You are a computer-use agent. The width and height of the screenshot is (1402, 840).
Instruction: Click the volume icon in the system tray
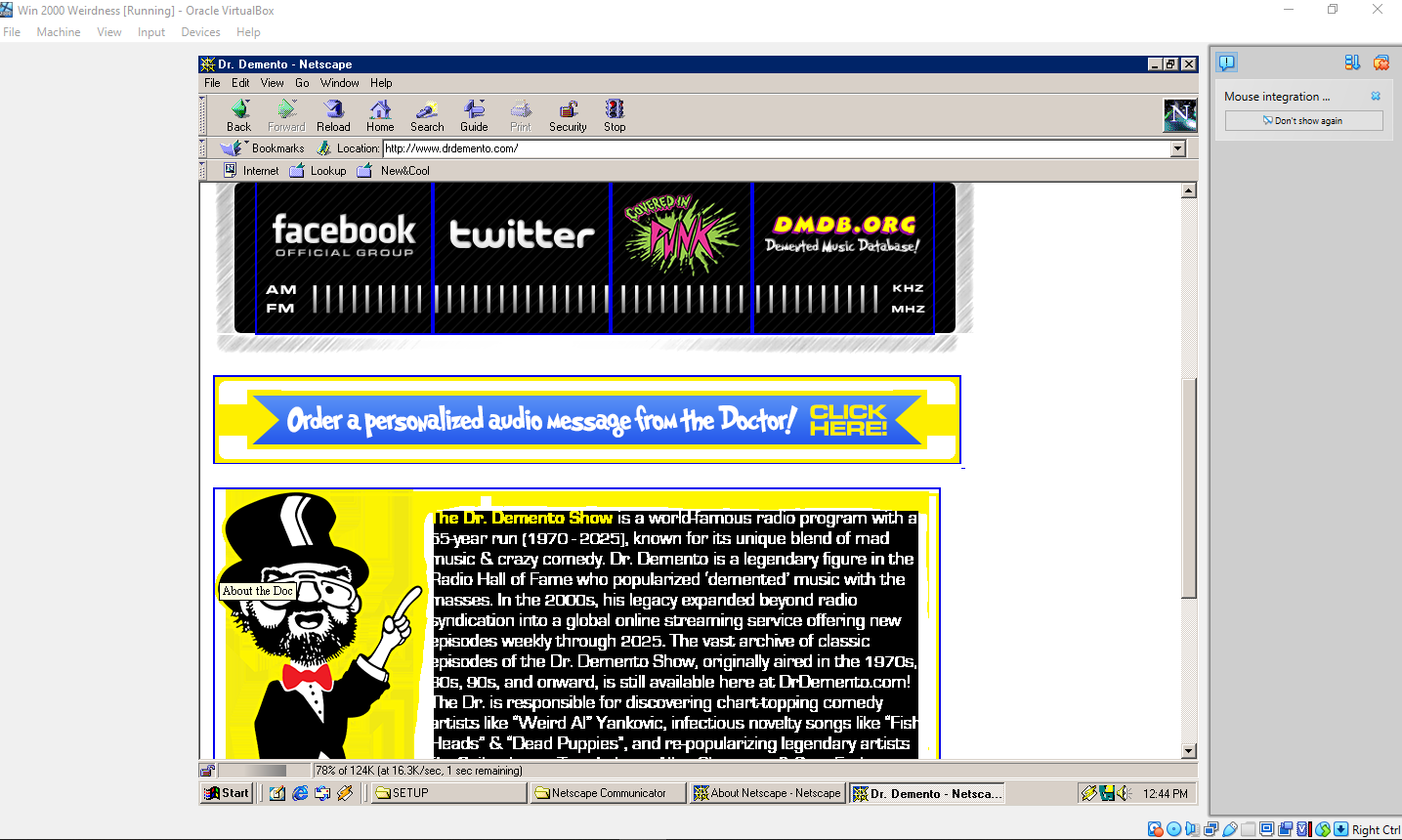[x=1125, y=793]
